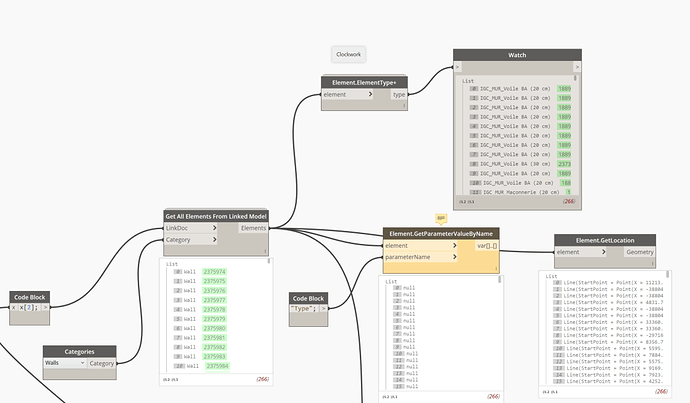Click the output arrow of the "Type" Code Block
Screen dimensions: 690x403
pos(323,308)
